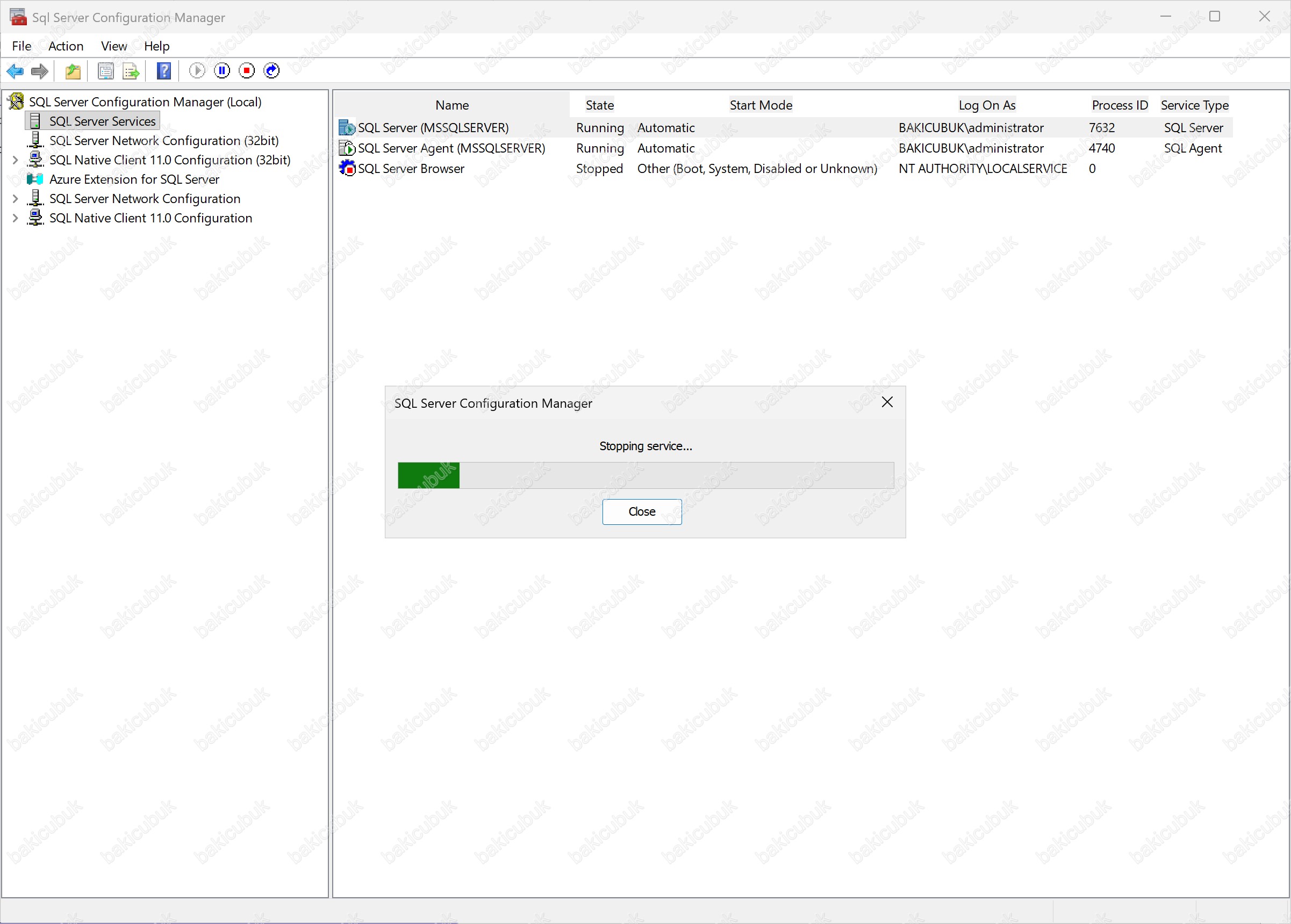Click the Up one level folder icon

click(x=73, y=70)
